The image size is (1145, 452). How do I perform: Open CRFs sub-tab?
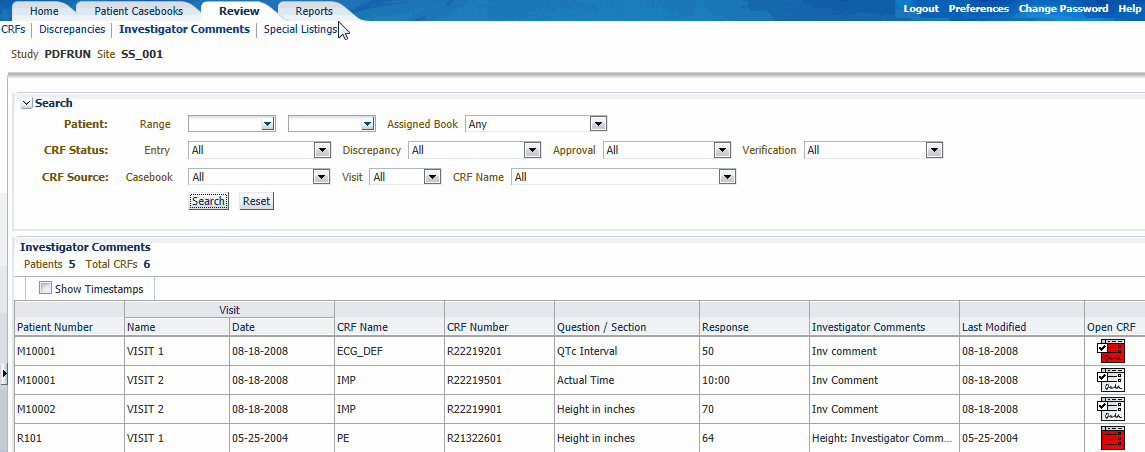click(14, 30)
